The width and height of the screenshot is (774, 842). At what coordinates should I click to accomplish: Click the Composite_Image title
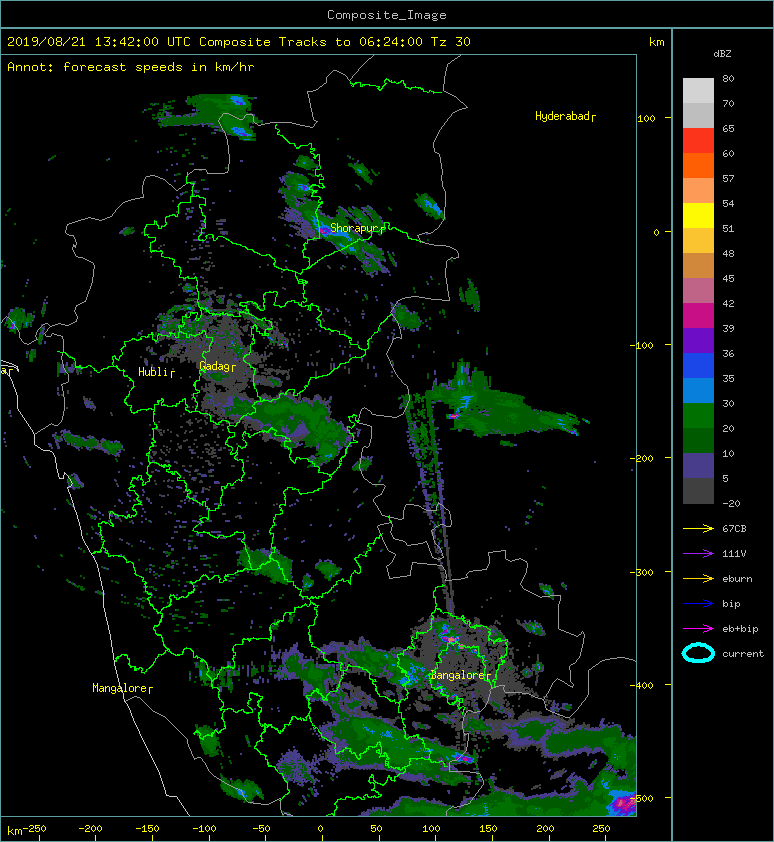tap(387, 15)
